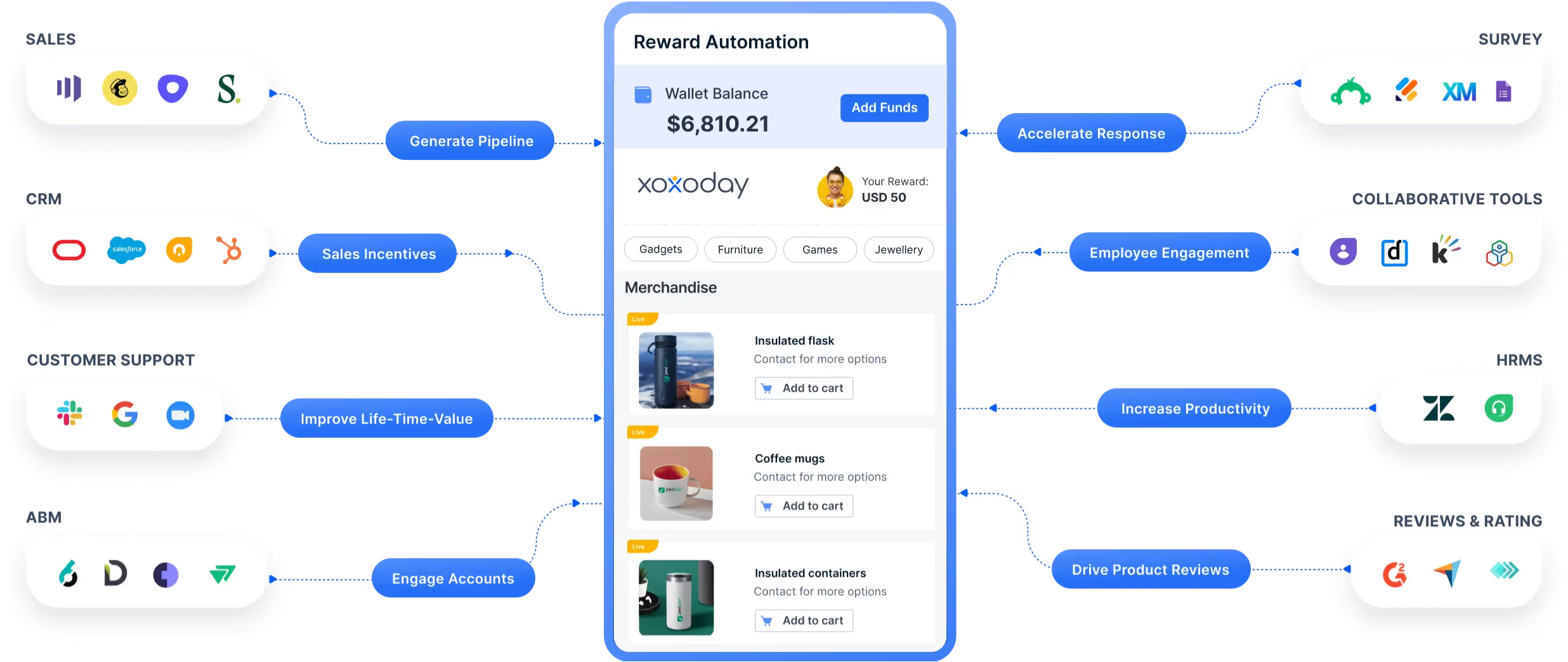
Task: Select the Furniture category tab
Action: click(x=740, y=249)
